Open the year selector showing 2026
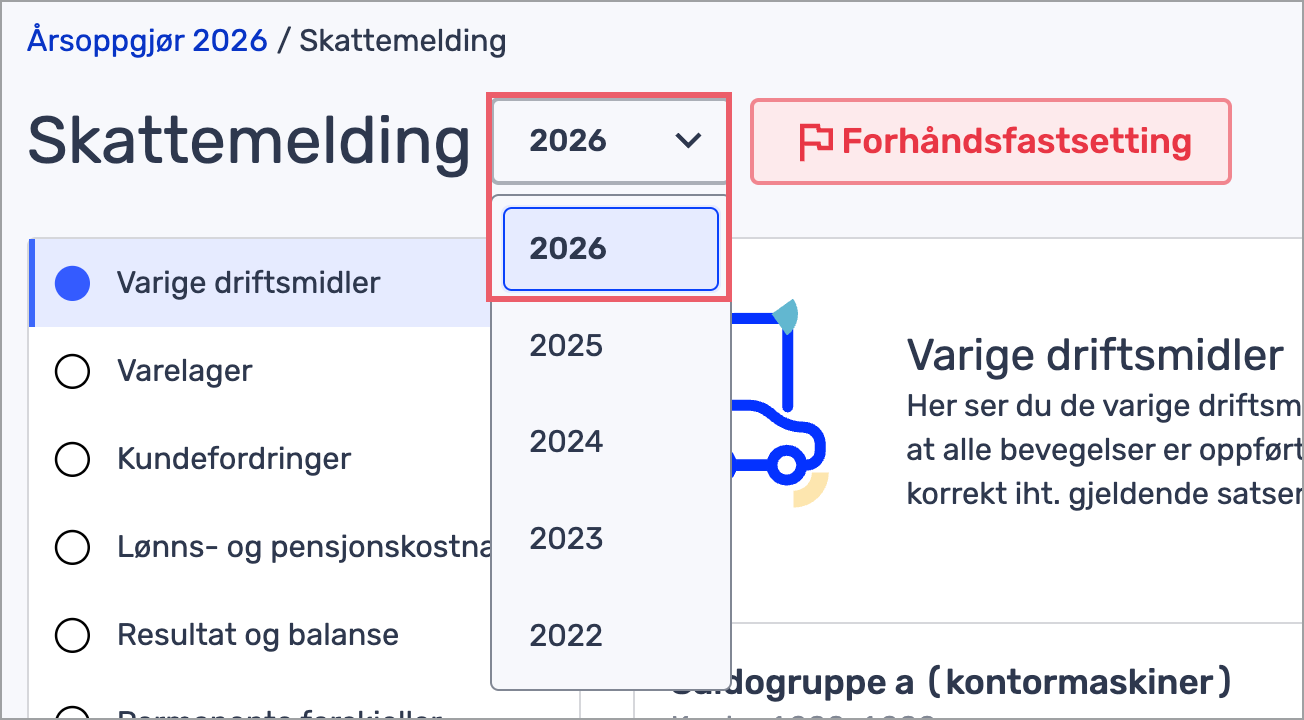This screenshot has width=1304, height=720. coord(609,141)
